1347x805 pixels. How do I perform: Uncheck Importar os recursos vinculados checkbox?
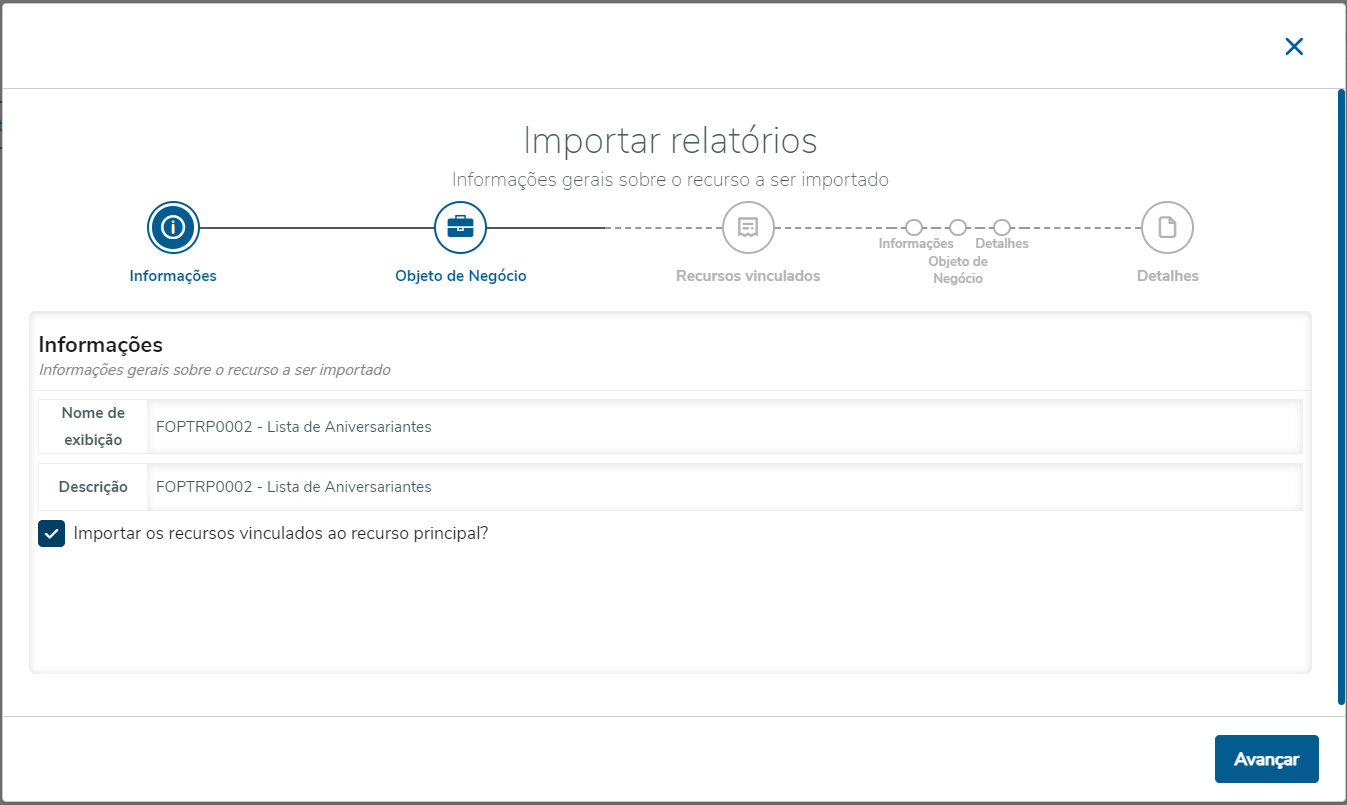coord(52,534)
